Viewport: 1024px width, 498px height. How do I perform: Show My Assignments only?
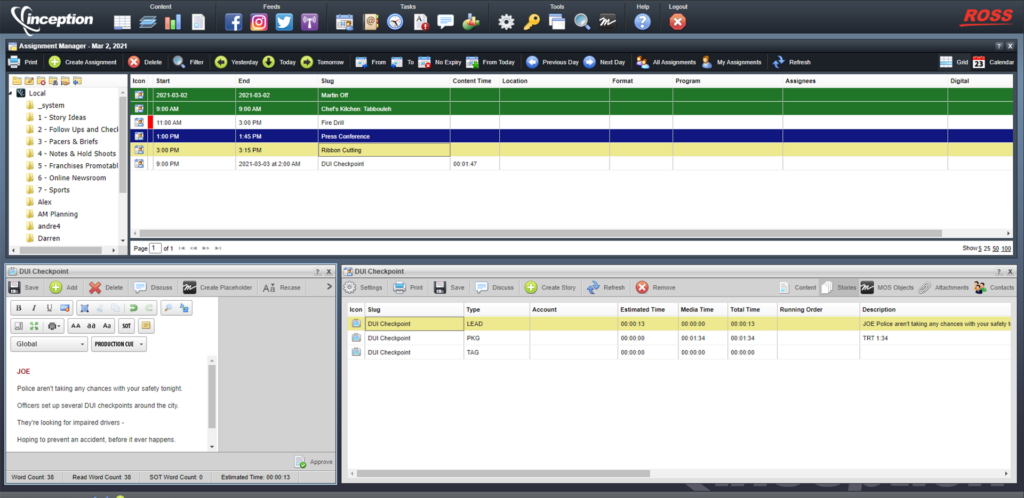point(731,62)
